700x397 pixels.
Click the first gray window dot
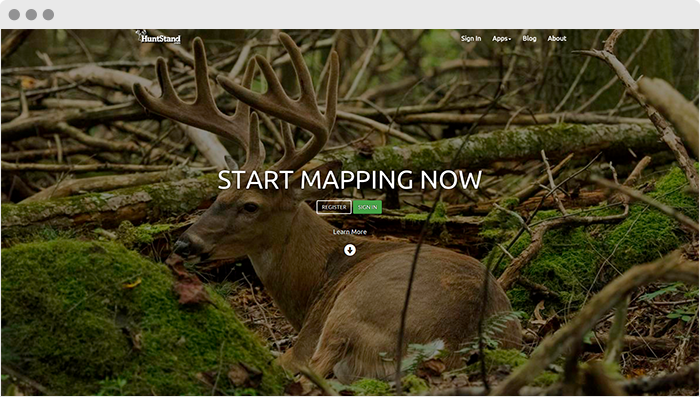(14, 15)
